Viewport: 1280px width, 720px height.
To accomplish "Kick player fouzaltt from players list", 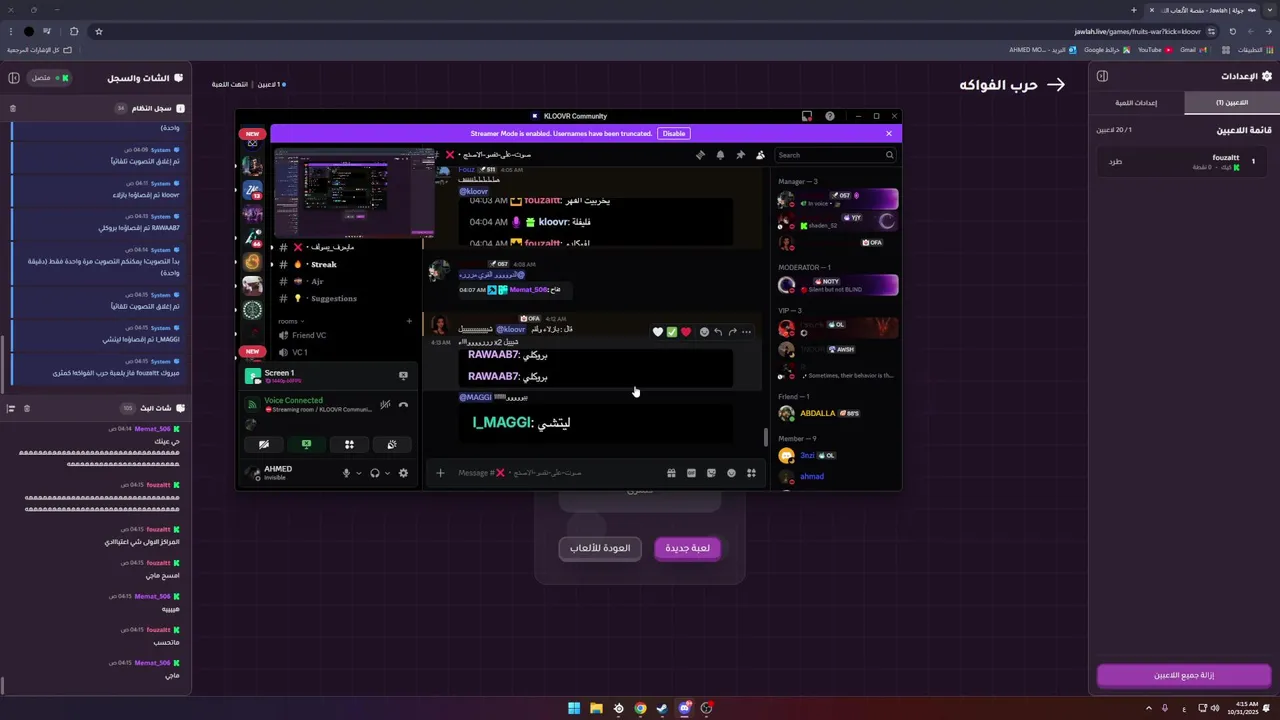I will [x=1116, y=161].
